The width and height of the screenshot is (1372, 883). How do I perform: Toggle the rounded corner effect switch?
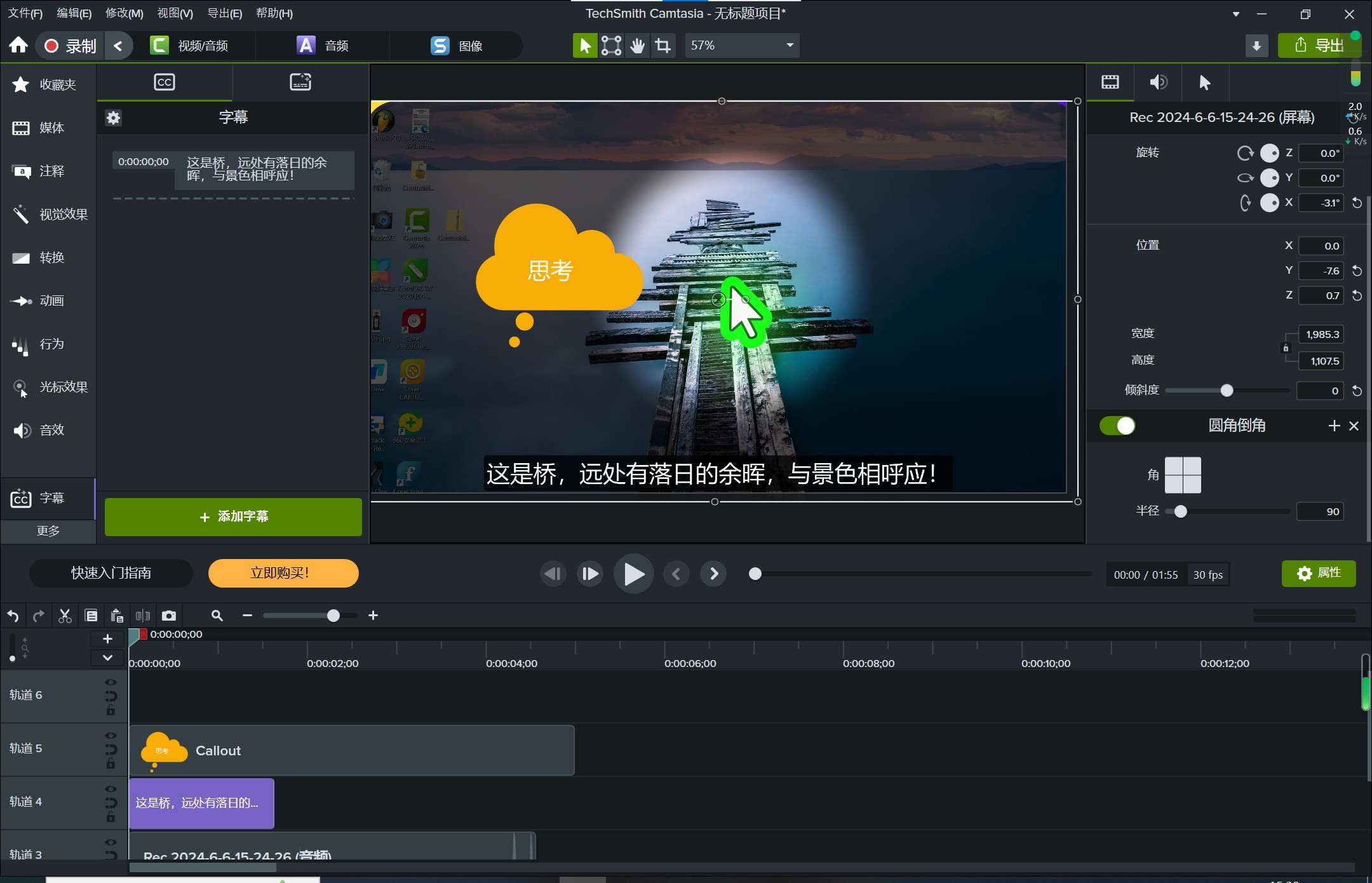(x=1117, y=426)
